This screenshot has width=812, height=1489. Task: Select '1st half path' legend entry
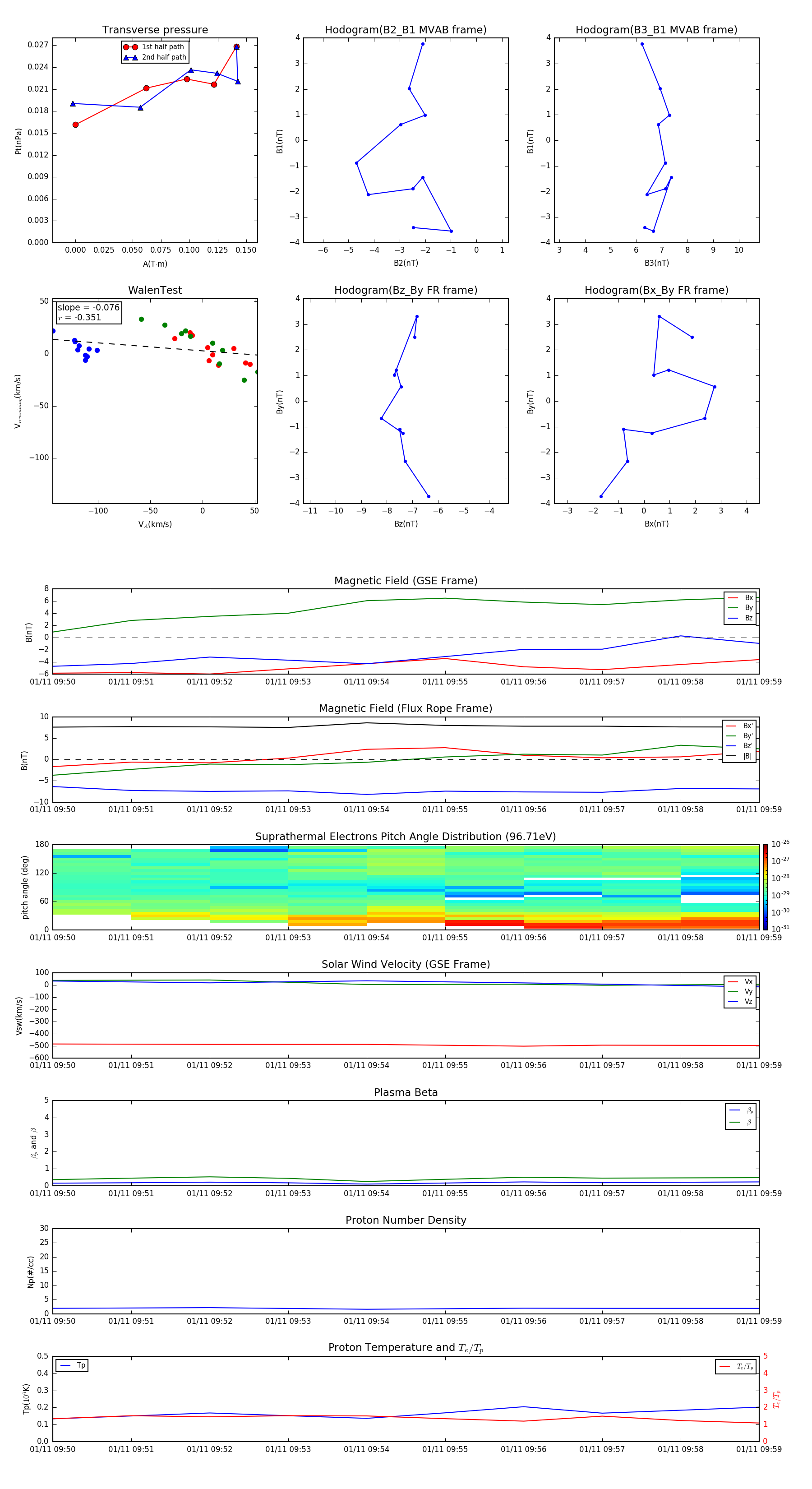click(154, 47)
